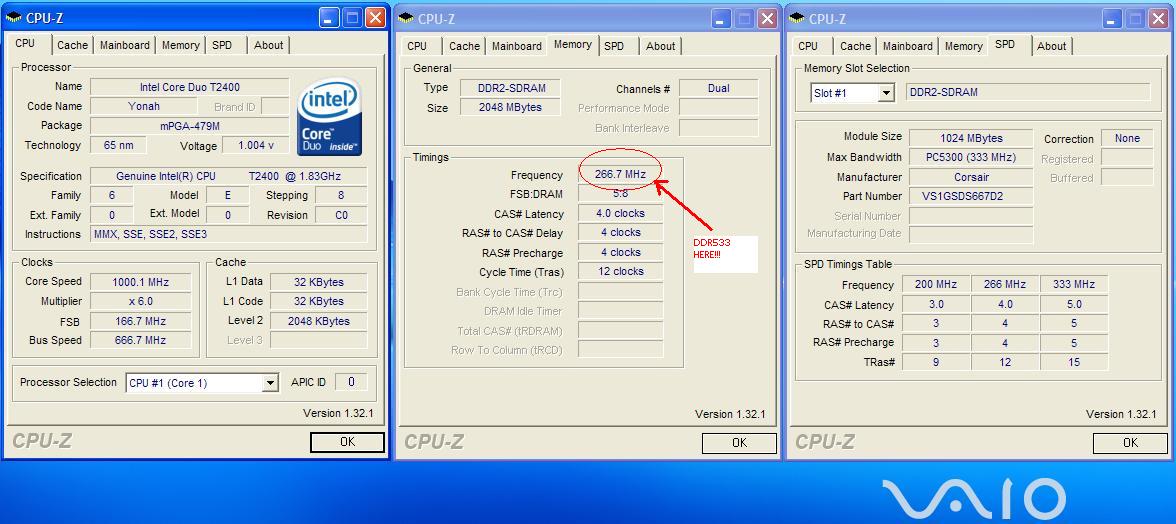1176x524 pixels.
Task: Click the memory Frequency value 266.7 MHz
Action: (620, 175)
